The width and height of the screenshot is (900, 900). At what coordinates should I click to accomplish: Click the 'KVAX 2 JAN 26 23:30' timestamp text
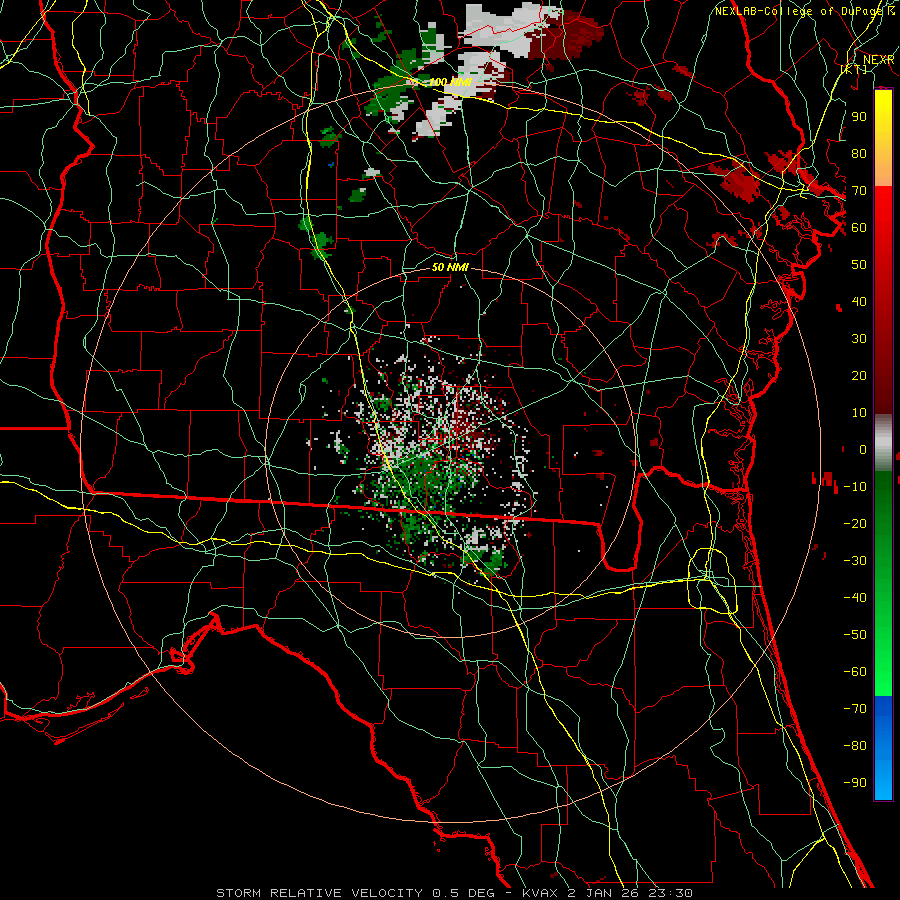click(x=607, y=893)
